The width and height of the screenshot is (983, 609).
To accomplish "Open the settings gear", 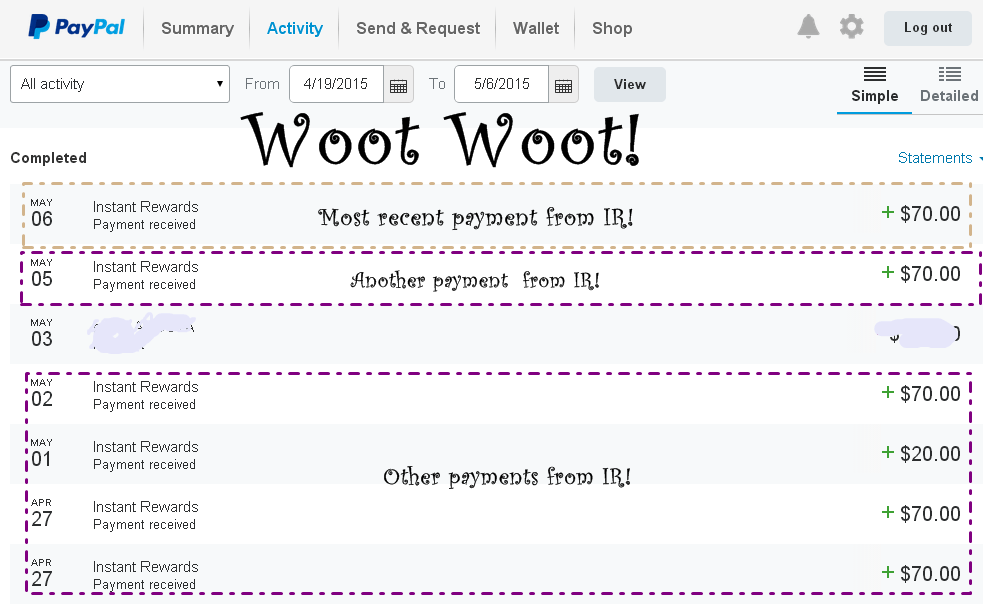I will (851, 27).
